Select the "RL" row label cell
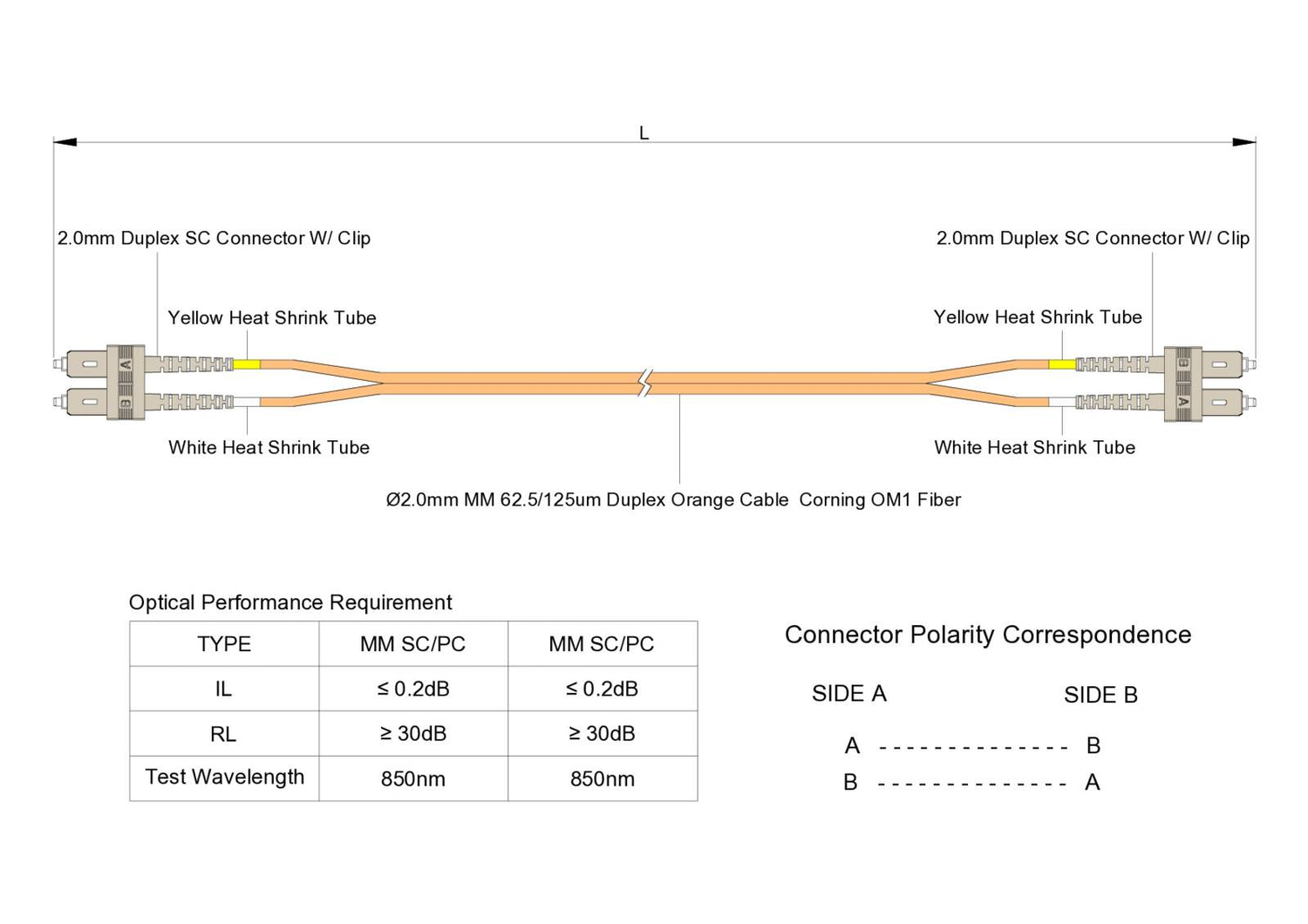Viewport: 1308px width, 924px height. point(224,734)
